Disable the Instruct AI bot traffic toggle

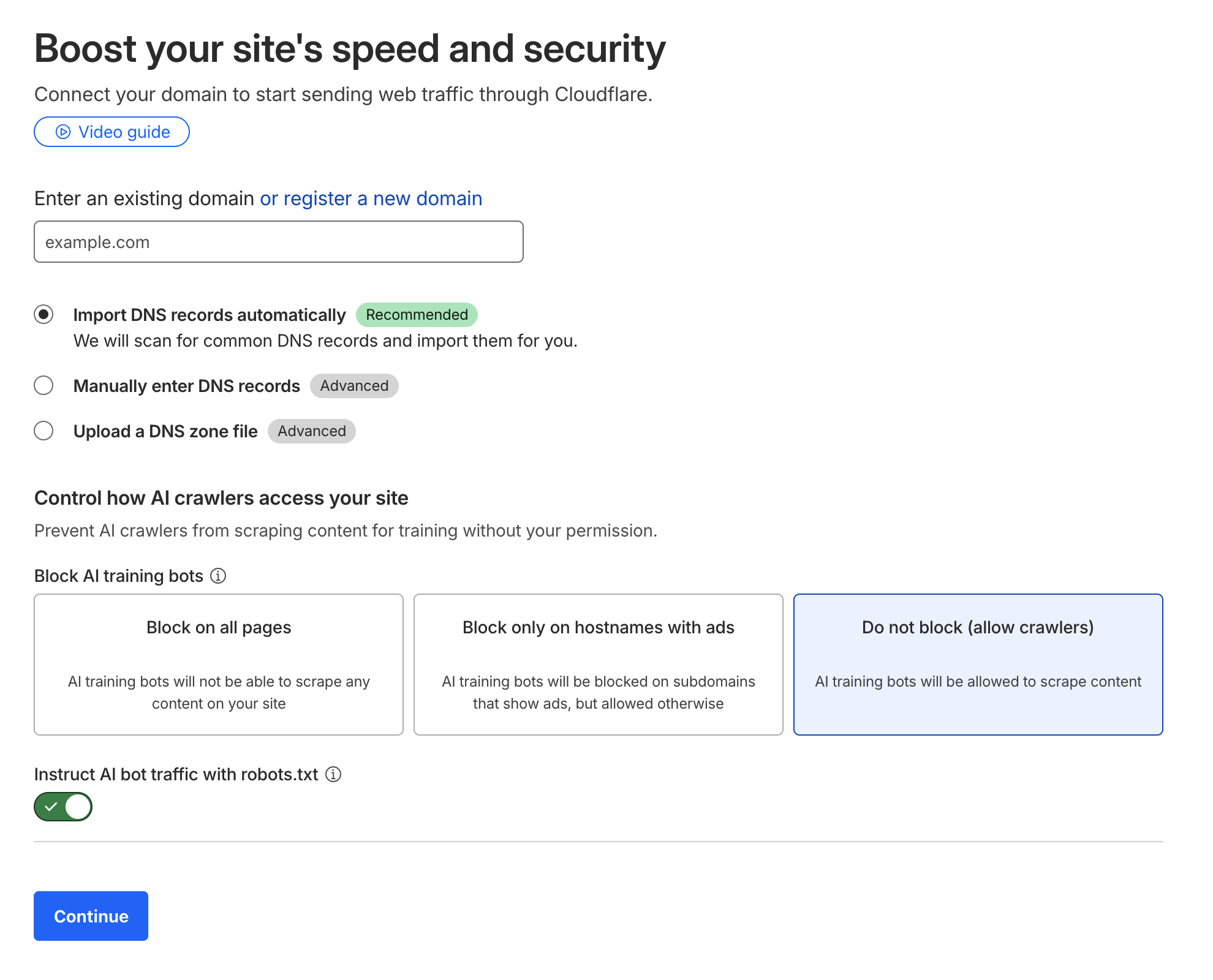click(63, 807)
